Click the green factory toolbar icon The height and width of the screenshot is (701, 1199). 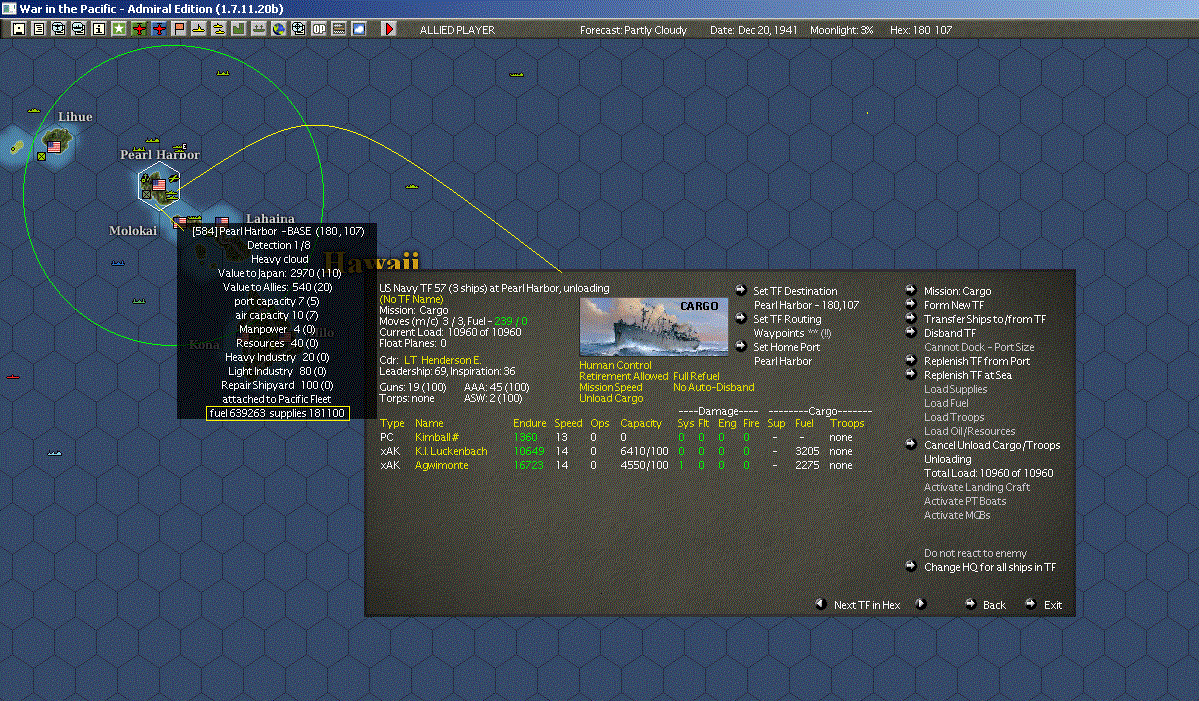[x=239, y=29]
